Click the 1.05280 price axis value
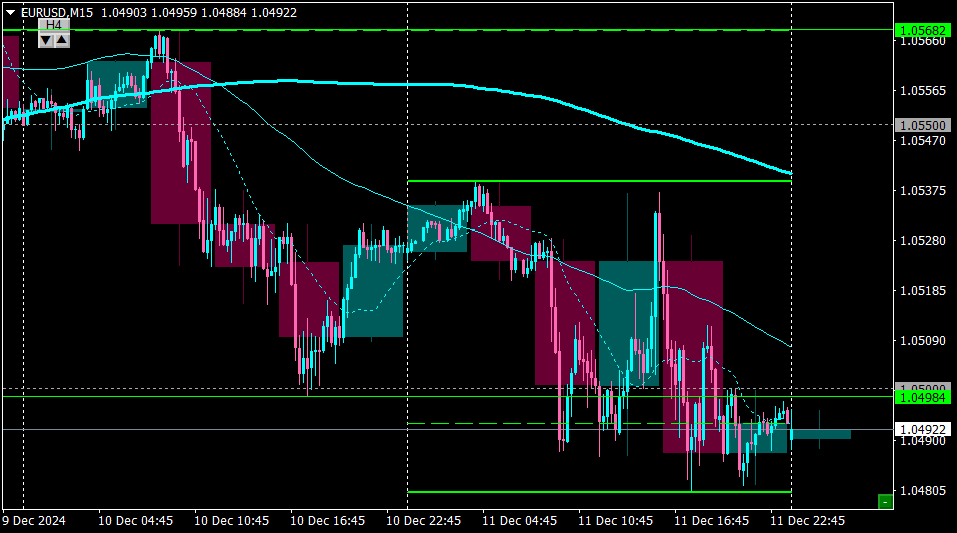Image resolution: width=957 pixels, height=533 pixels. coord(923,241)
